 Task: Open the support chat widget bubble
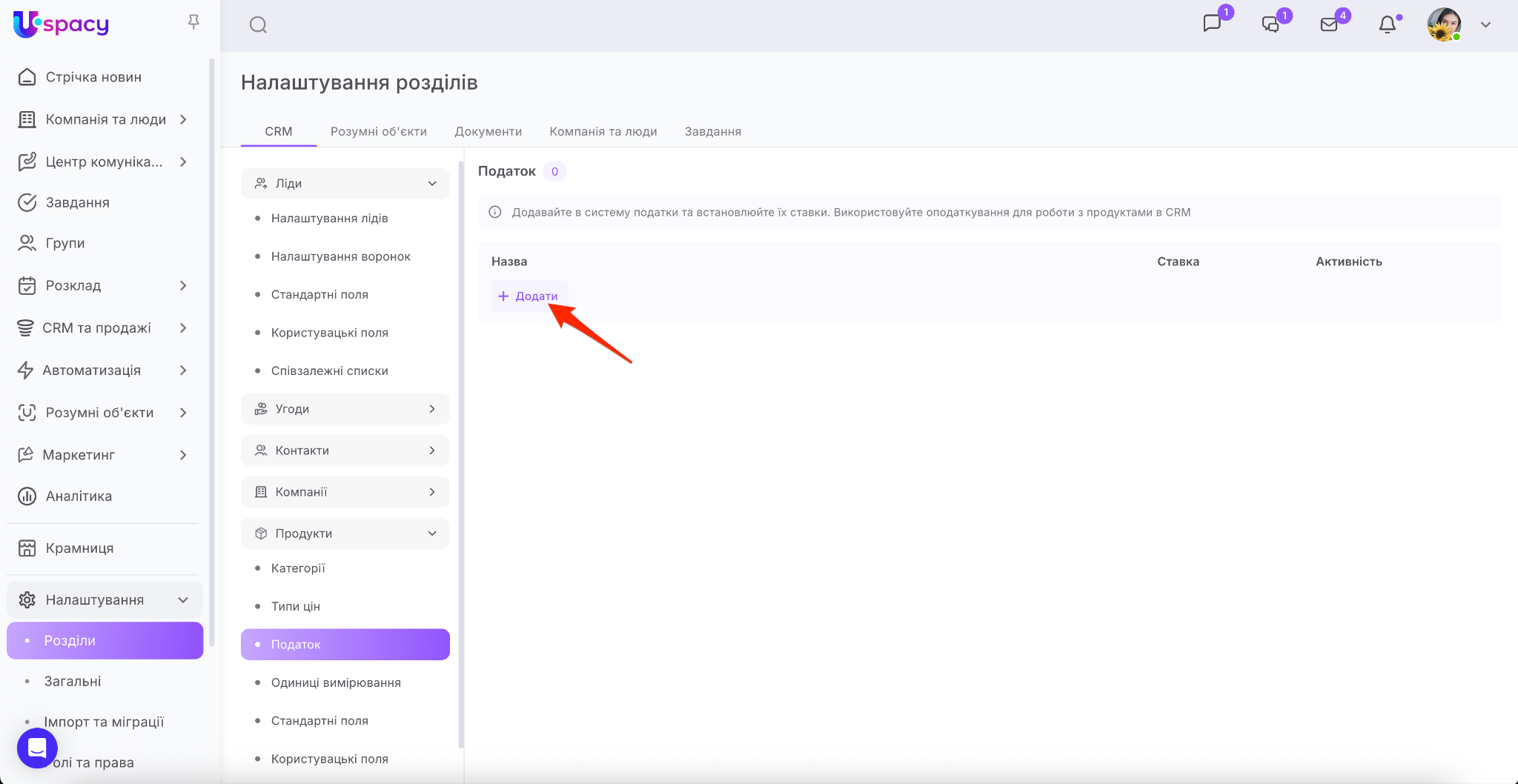pos(37,748)
